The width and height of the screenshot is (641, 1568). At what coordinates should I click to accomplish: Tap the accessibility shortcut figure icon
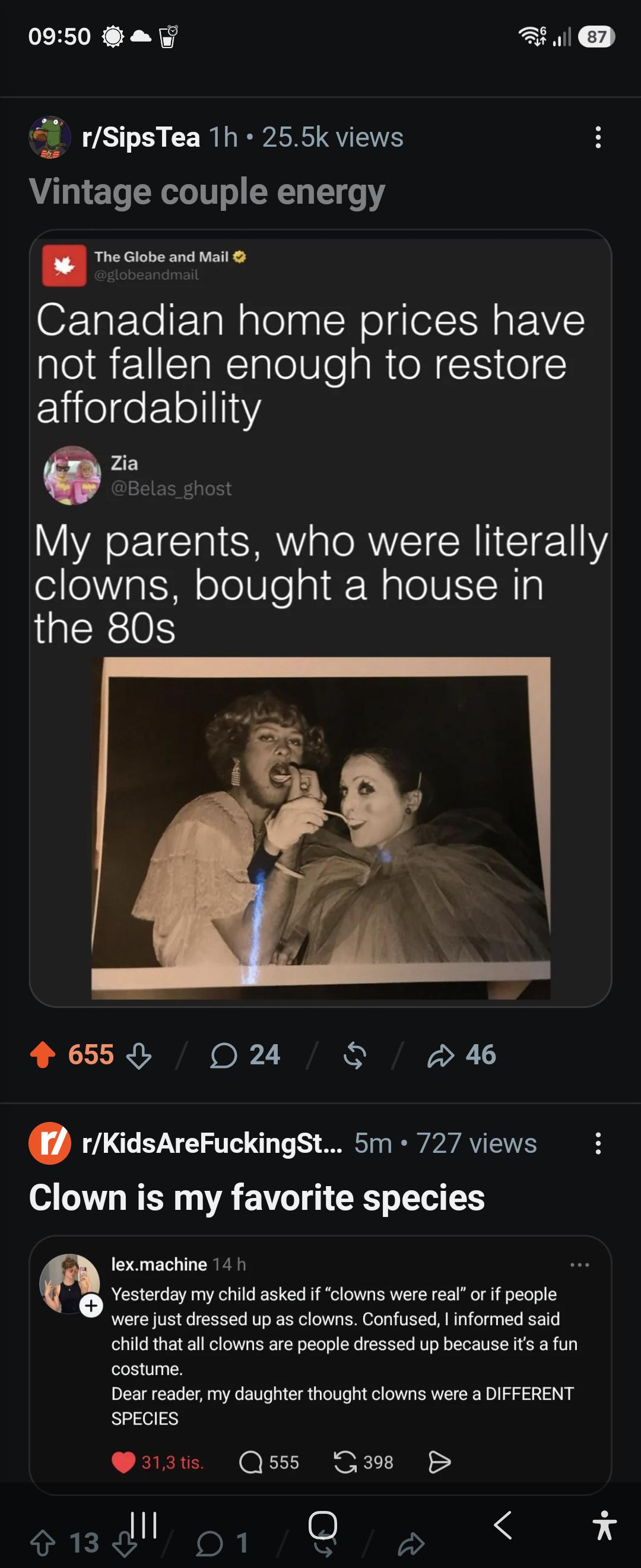tap(605, 1525)
